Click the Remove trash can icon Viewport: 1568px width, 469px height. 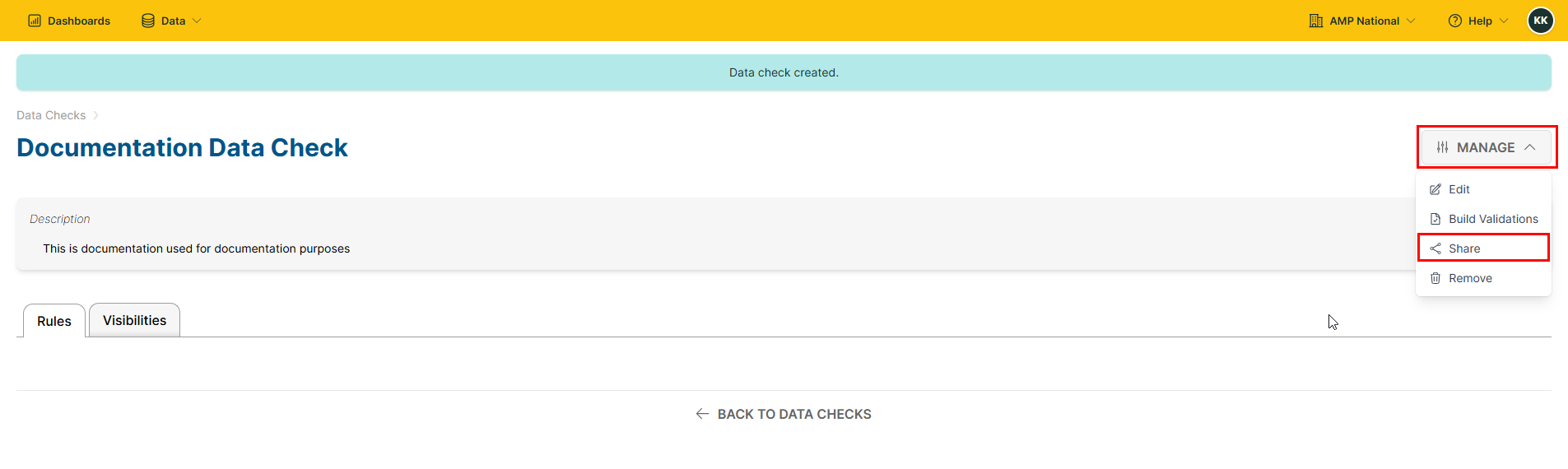tap(1435, 278)
